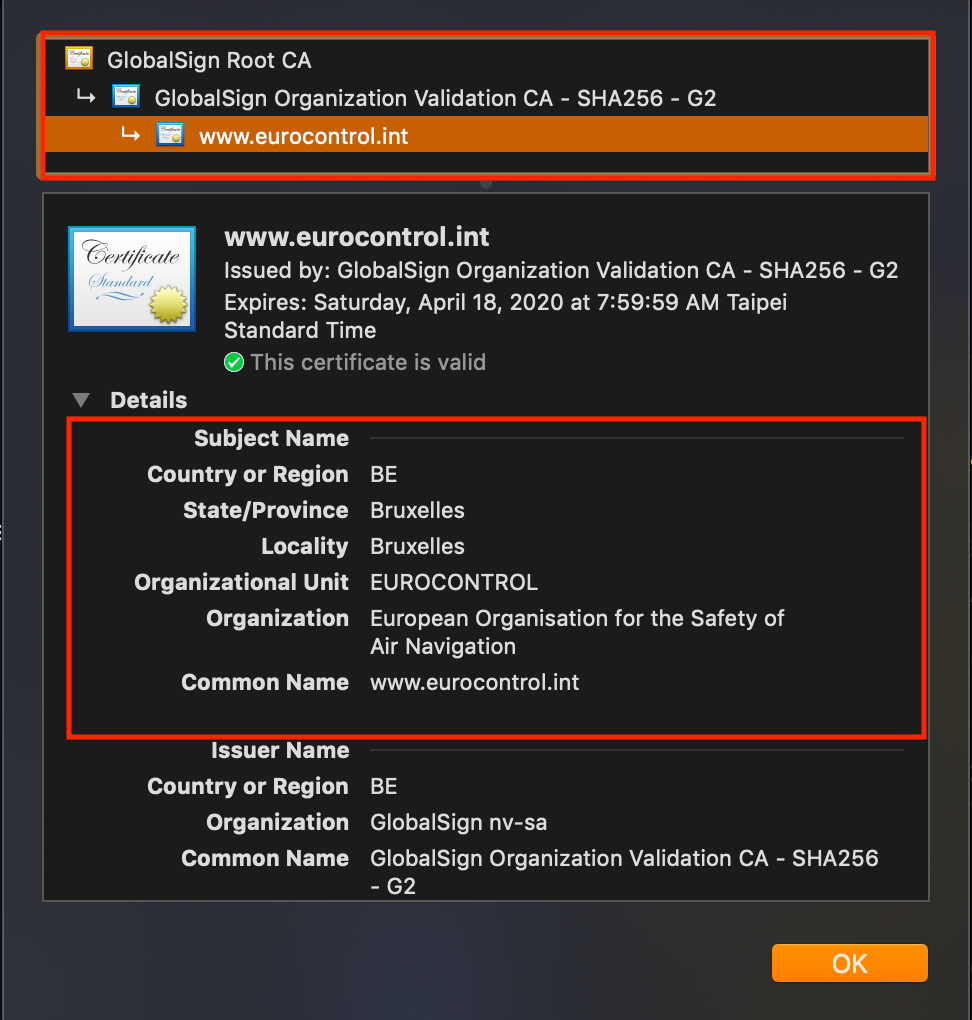Click the European Organisation for the Safety value

tap(577, 632)
